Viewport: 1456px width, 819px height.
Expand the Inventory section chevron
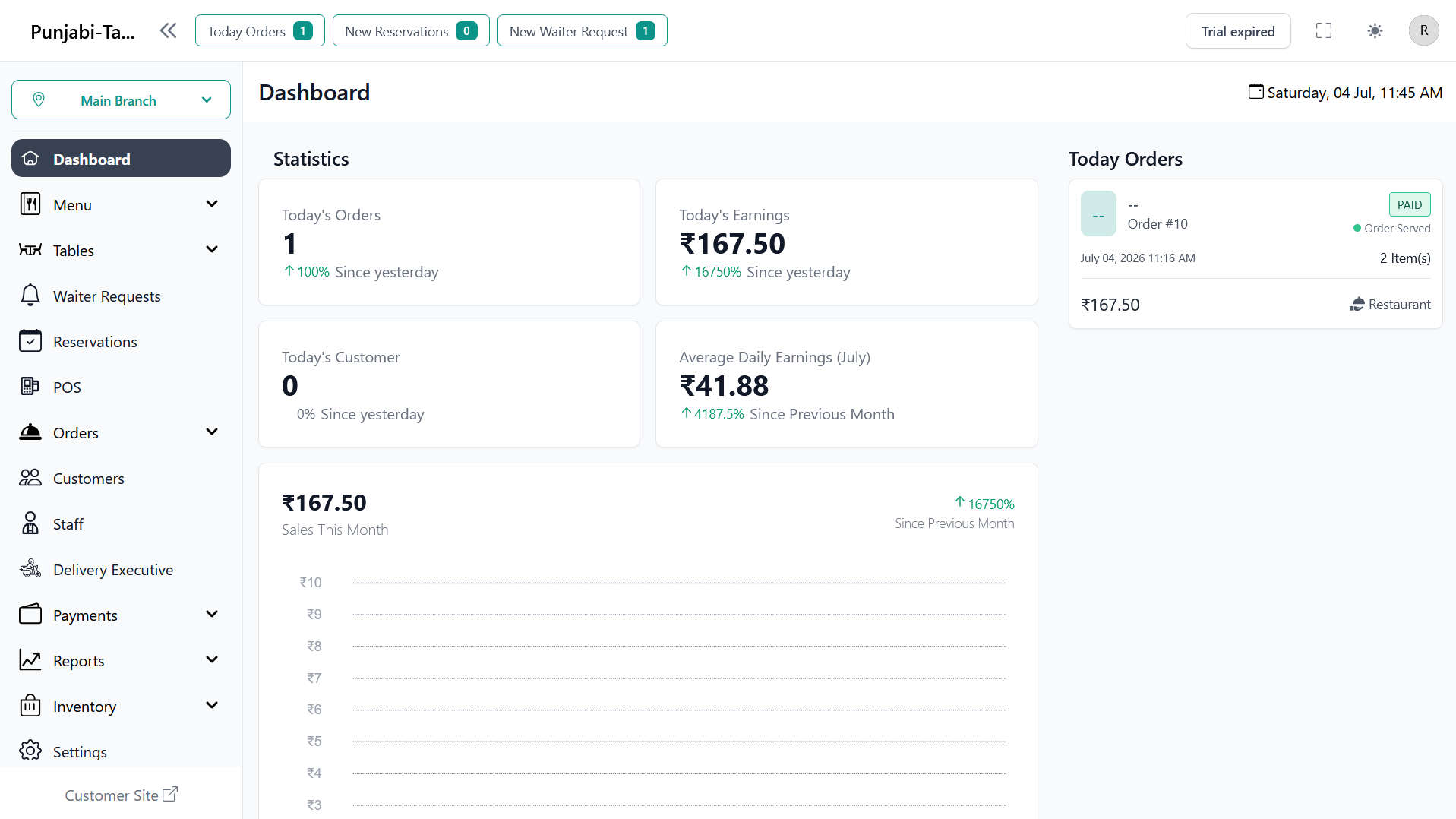212,705
